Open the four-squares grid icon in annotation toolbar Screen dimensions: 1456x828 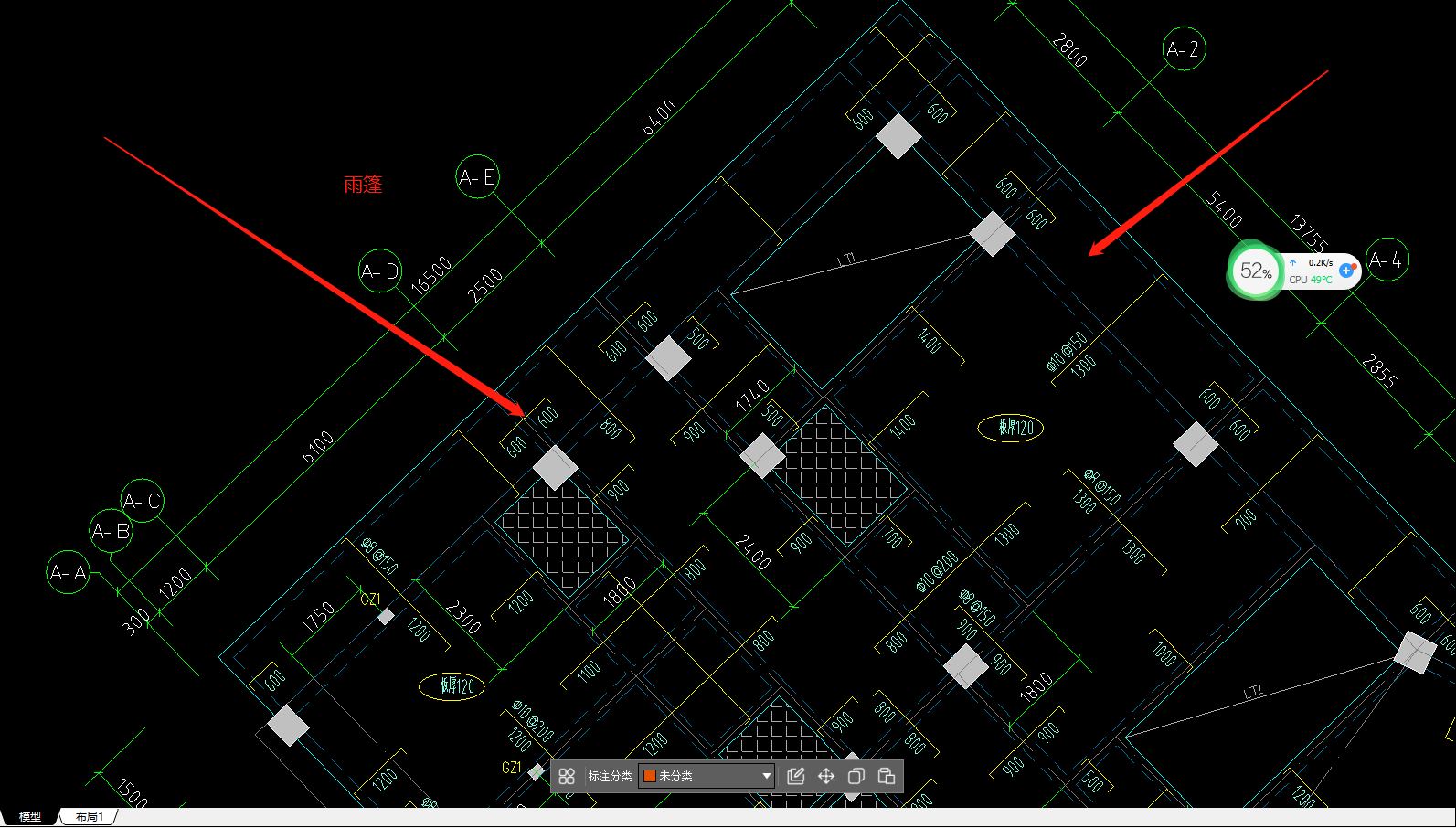click(567, 776)
